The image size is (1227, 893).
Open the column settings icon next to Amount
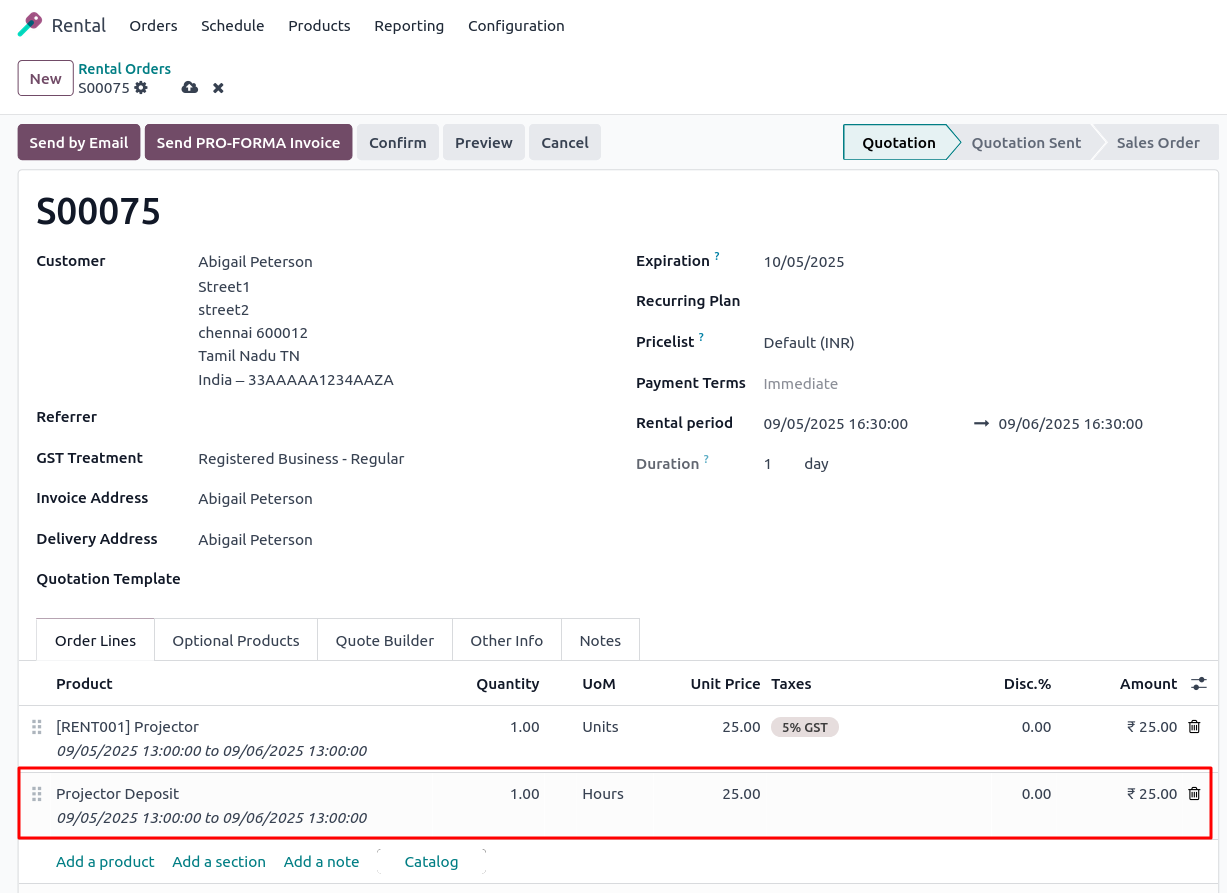(1199, 684)
